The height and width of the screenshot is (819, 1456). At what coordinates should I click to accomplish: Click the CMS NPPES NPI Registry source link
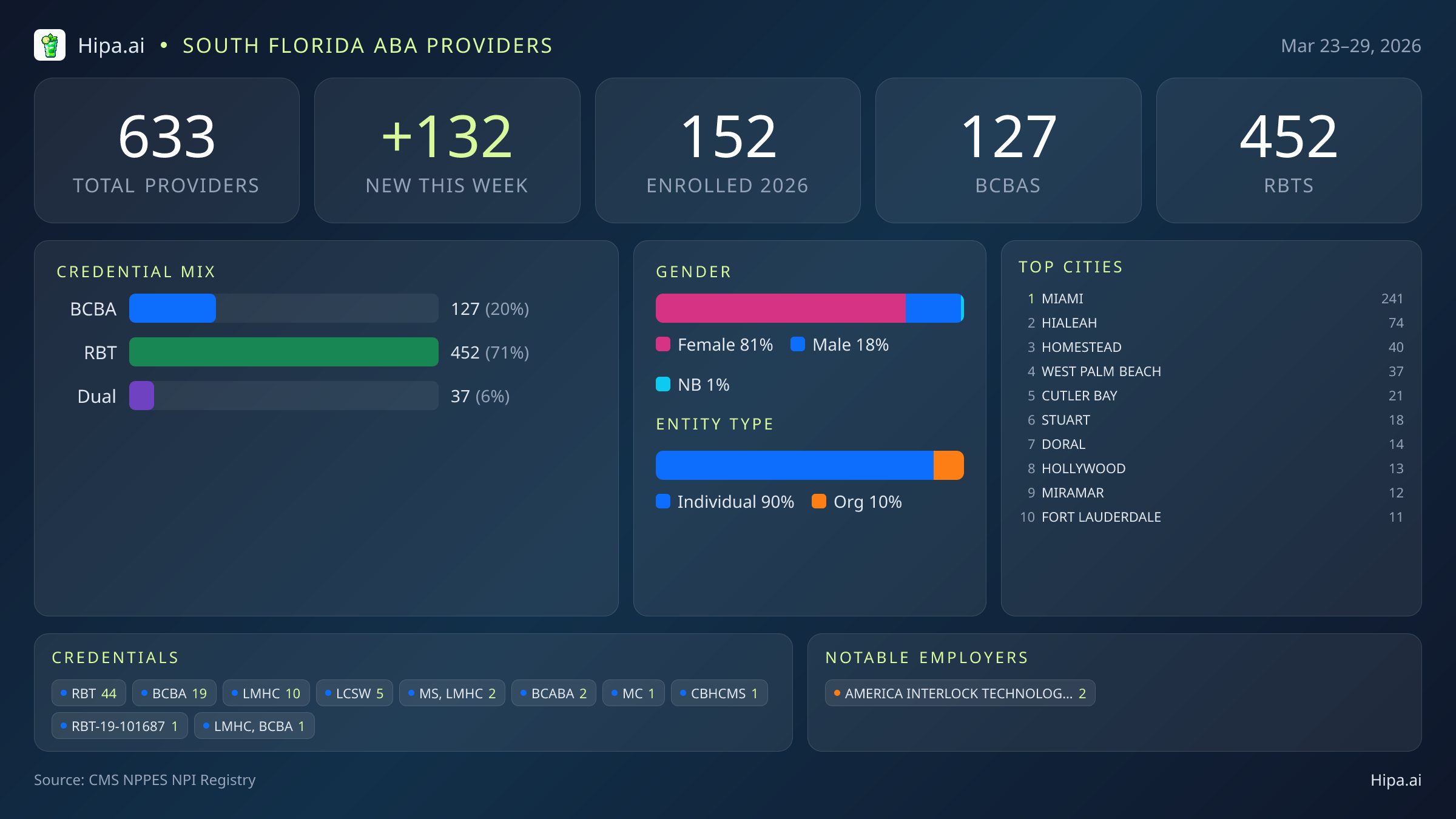[x=145, y=780]
